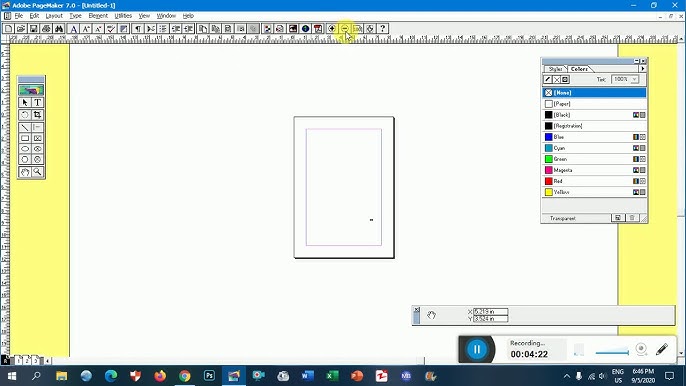Viewport: 686px width, 386px height.
Task: Select the Cropping tool
Action: point(38,115)
